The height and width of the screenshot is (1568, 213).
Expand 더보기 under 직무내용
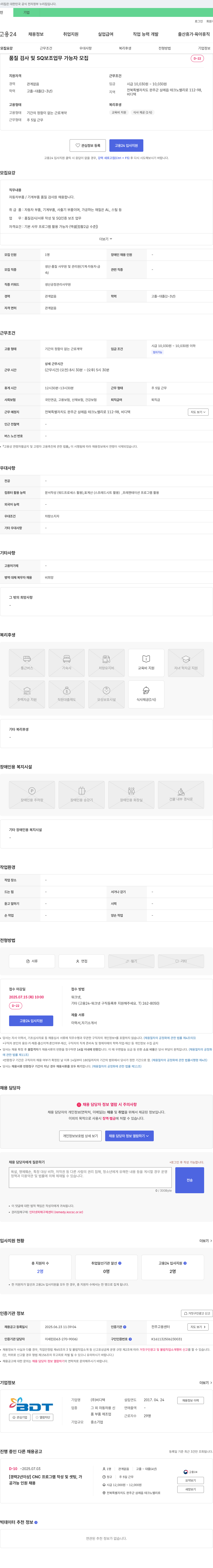pyautogui.click(x=106, y=239)
